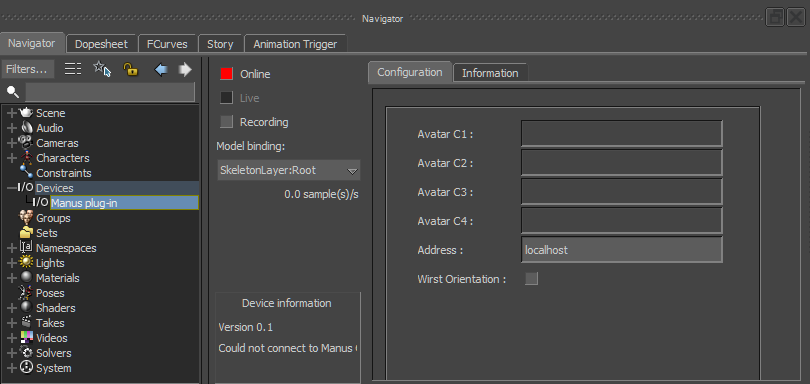Click the Avatar C1 input field
This screenshot has width=810, height=384.
(x=621, y=134)
